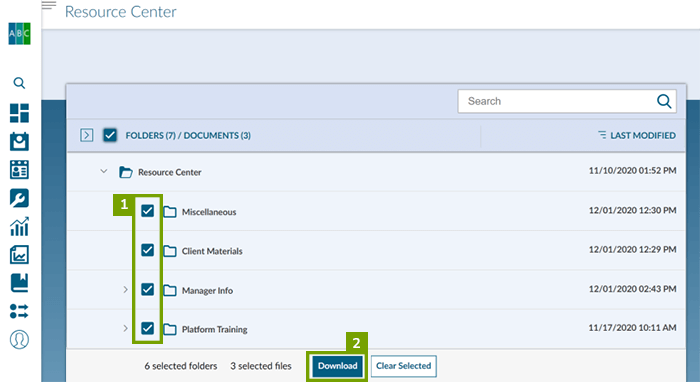Uncheck the select-all header checkbox

[x=110, y=135]
